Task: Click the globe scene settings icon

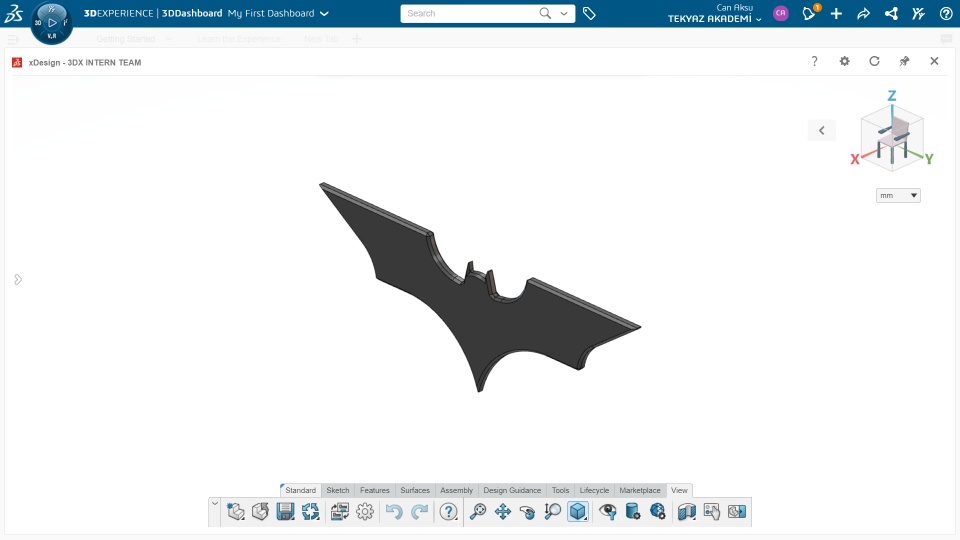Action: [658, 511]
